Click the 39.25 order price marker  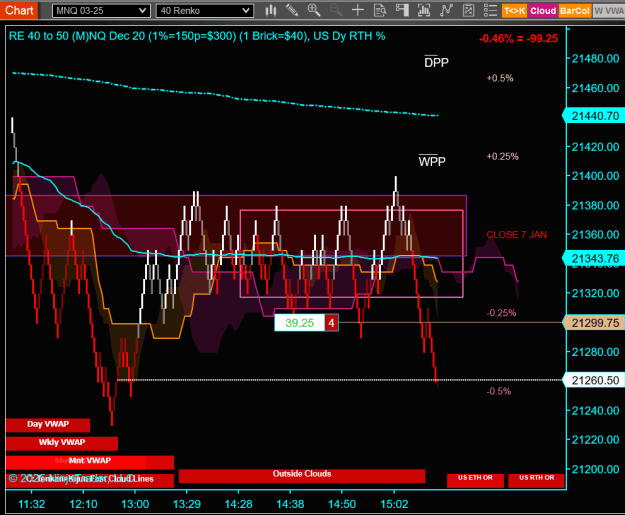[300, 323]
